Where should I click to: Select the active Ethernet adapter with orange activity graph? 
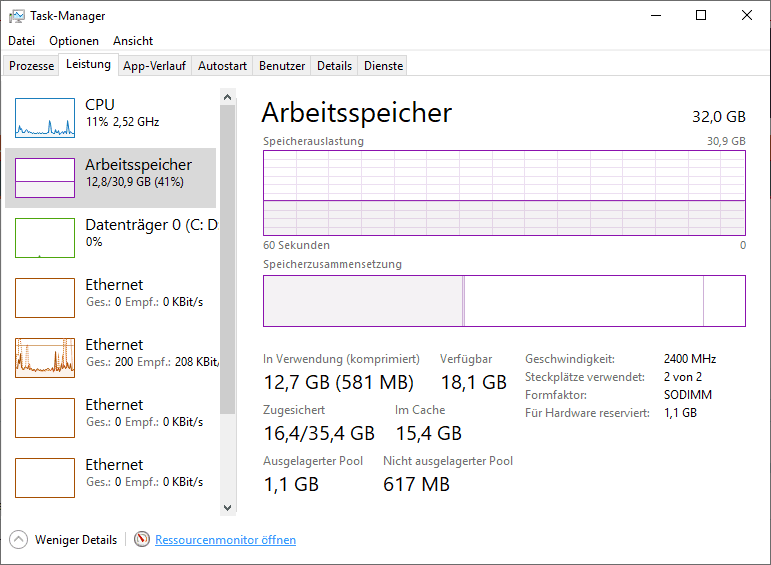(x=45, y=357)
